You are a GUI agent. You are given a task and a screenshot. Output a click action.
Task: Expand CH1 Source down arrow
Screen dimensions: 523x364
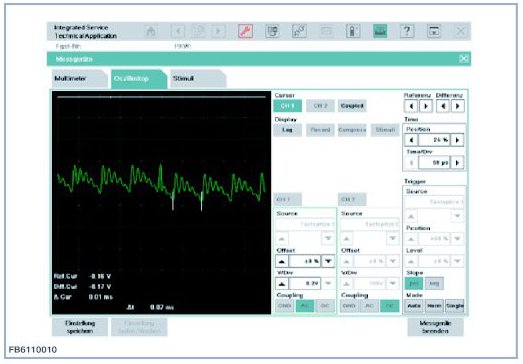(x=328, y=239)
